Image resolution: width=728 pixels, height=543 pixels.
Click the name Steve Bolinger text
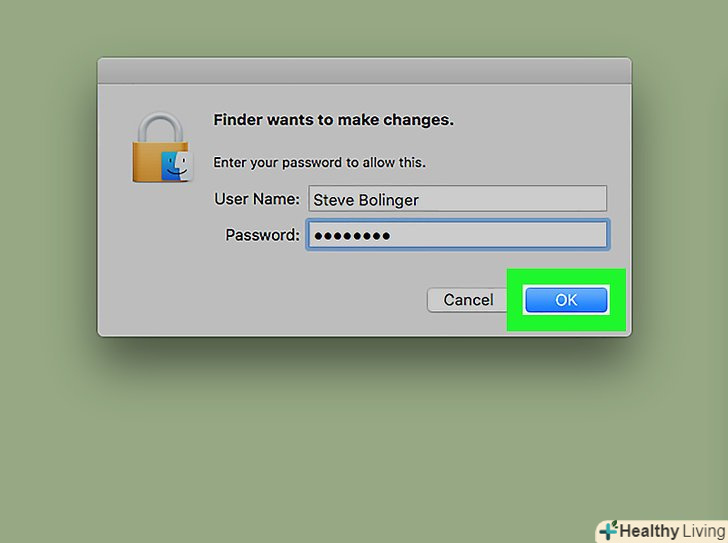366,200
